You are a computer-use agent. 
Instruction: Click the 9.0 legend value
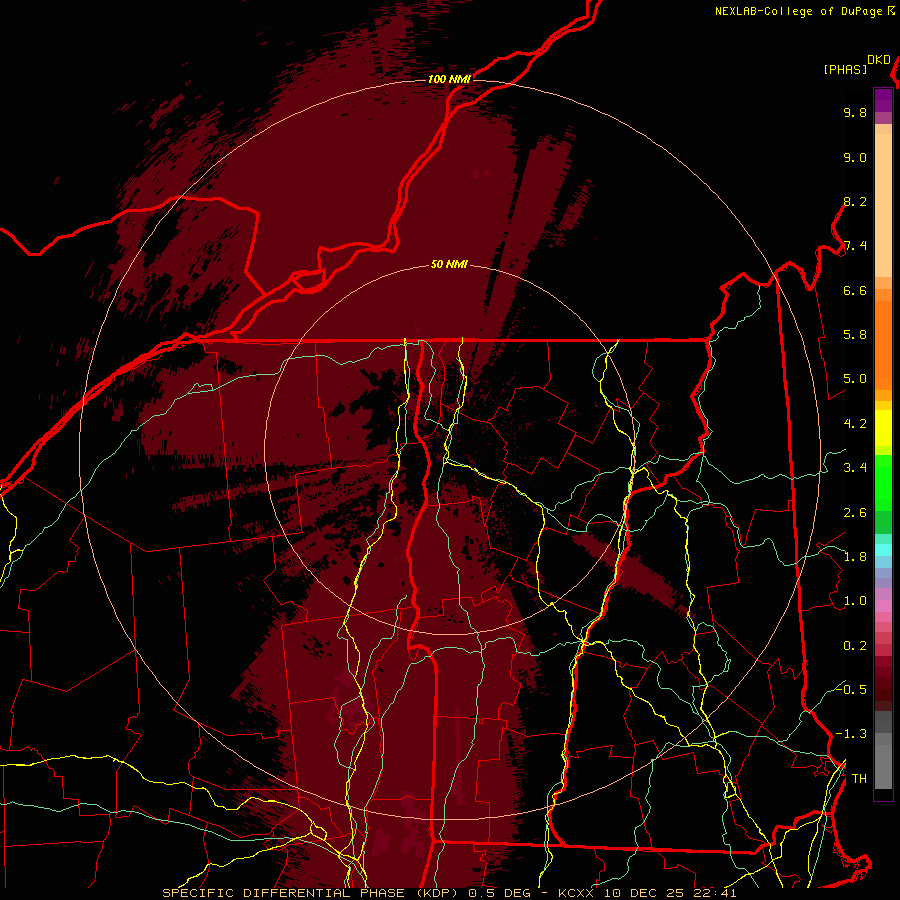coord(855,157)
